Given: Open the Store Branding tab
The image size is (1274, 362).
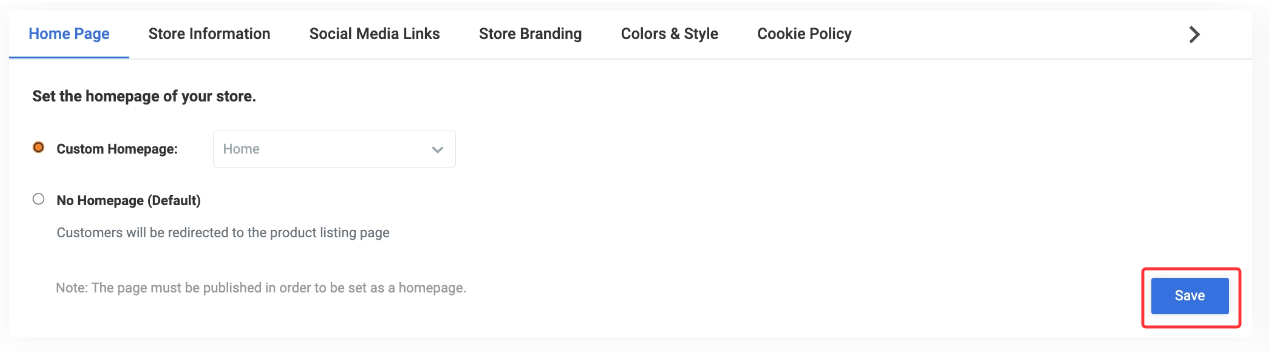Looking at the screenshot, I should pyautogui.click(x=530, y=34).
